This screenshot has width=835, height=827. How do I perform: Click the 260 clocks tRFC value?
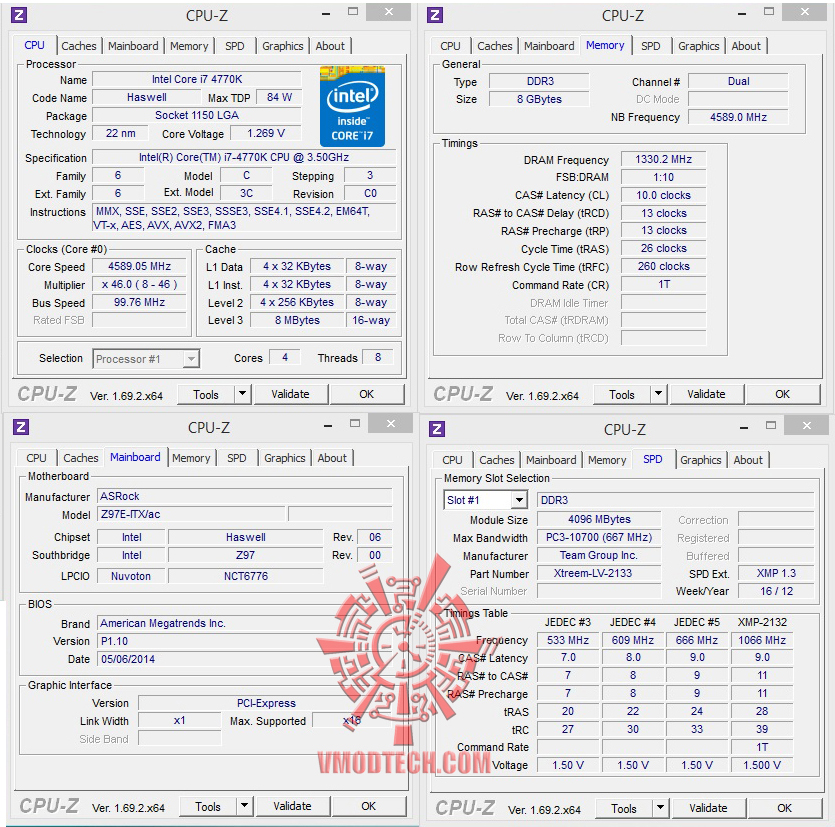[x=664, y=266]
